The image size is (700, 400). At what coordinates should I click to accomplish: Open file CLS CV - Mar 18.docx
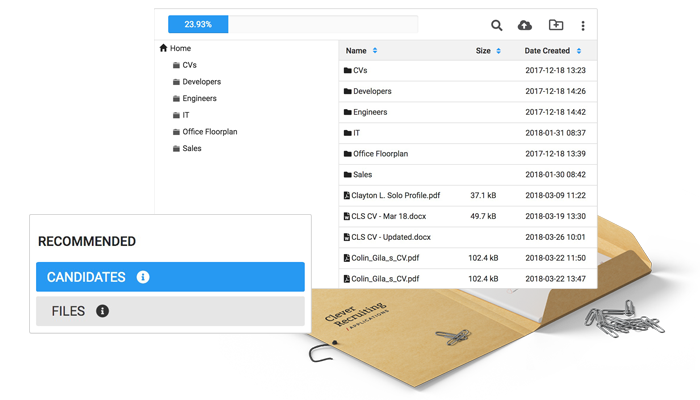tap(388, 216)
